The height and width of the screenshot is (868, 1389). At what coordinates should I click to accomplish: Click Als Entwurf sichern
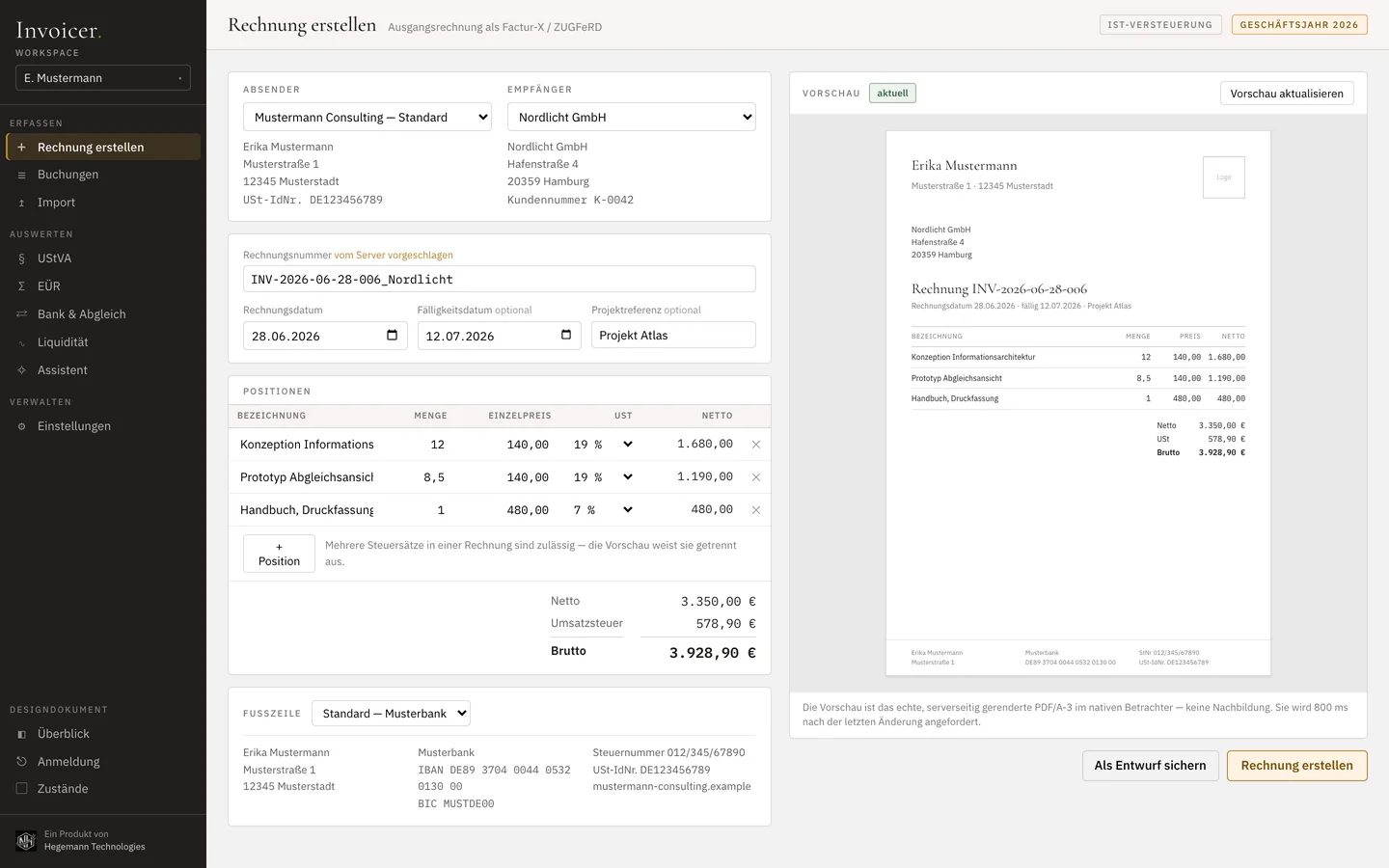pyautogui.click(x=1150, y=766)
